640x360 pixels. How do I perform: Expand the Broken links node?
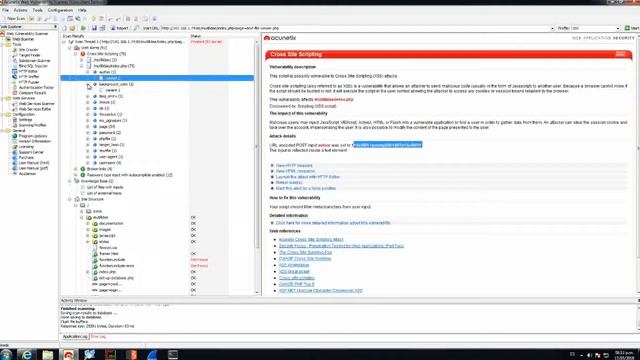pyautogui.click(x=76, y=169)
